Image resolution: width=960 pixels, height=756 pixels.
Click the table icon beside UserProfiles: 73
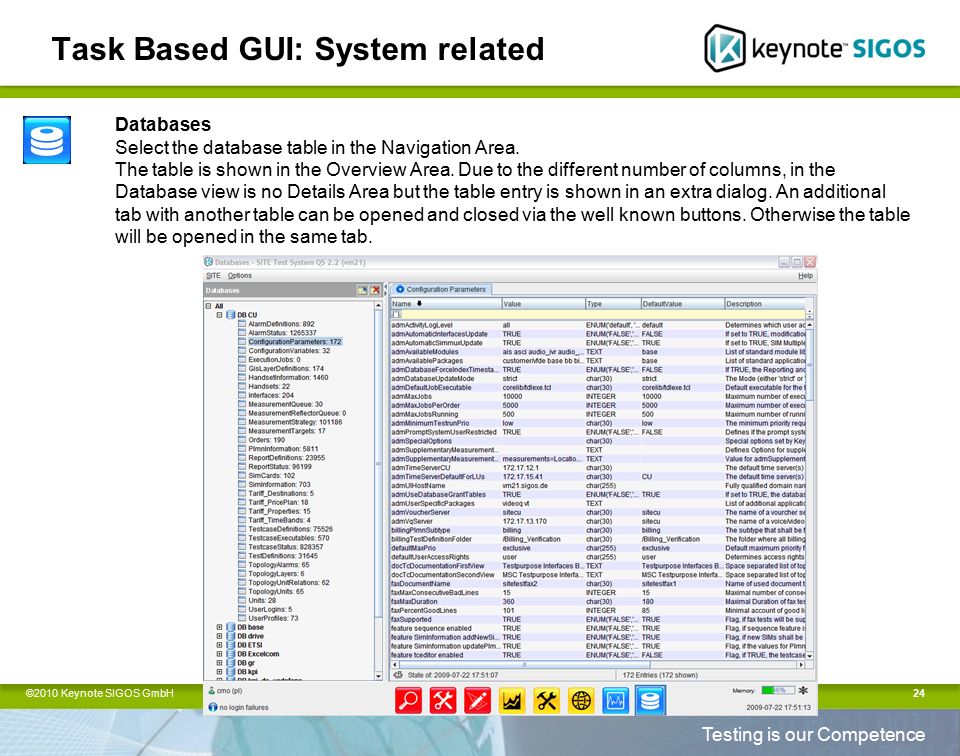(242, 618)
